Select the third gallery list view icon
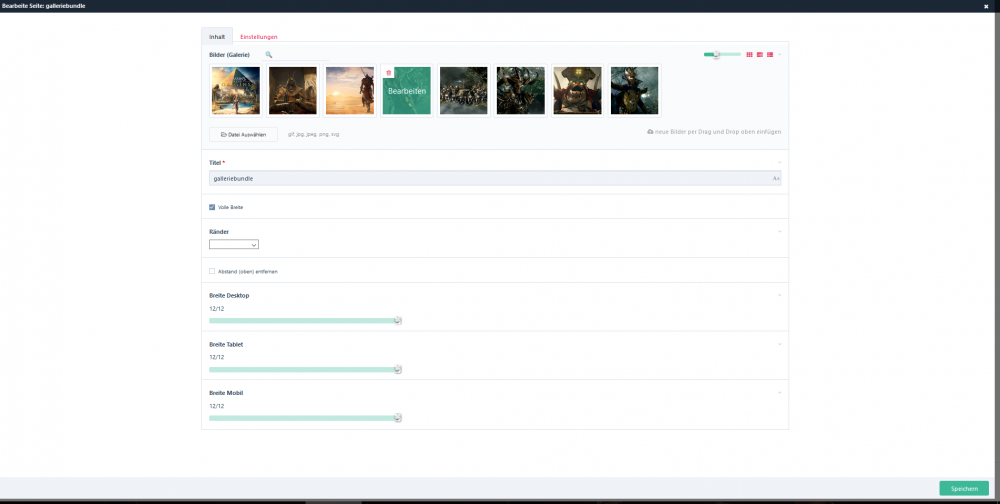Screen dimensions: 1000x504 [x=769, y=54]
